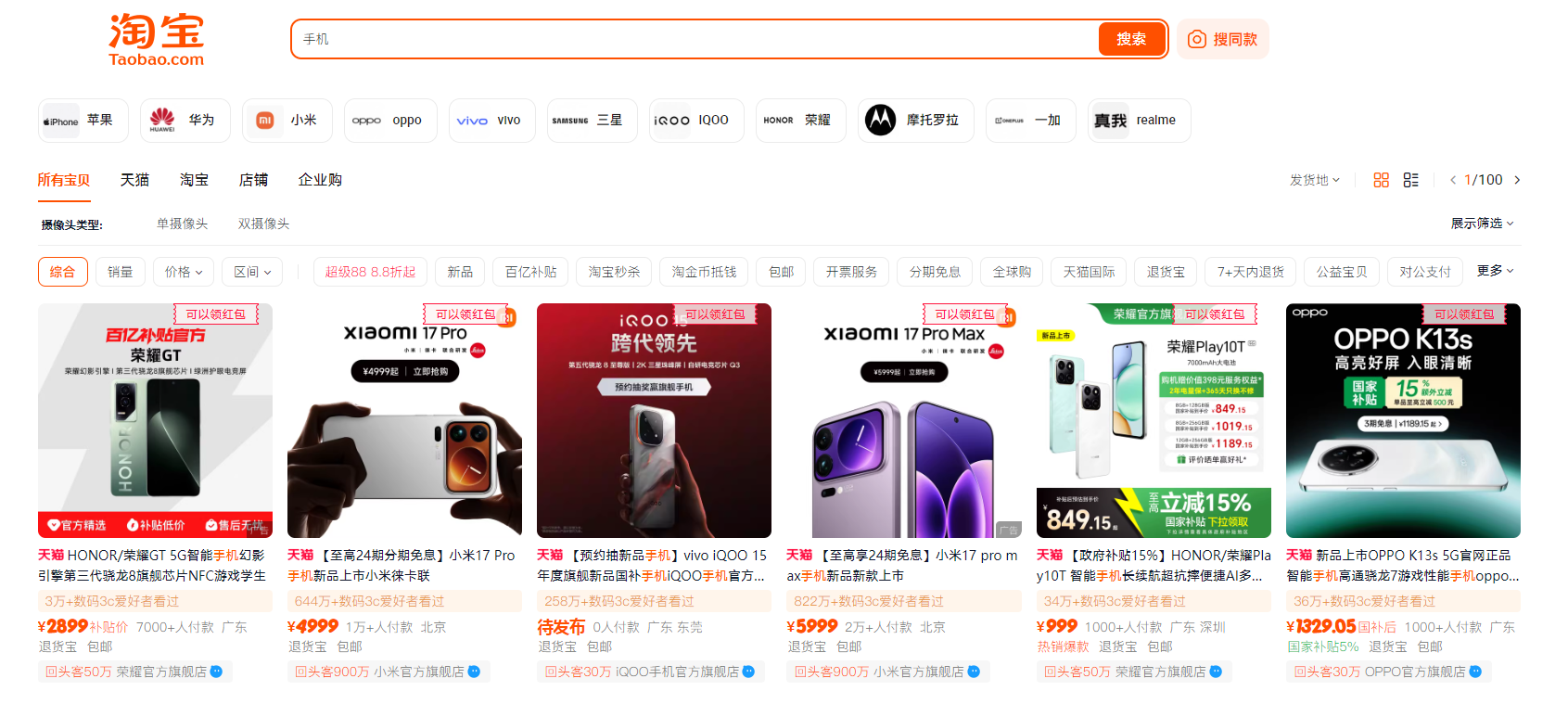Switch to the 店铺 tab
Viewport: 1568px width, 704px height.
click(x=253, y=180)
